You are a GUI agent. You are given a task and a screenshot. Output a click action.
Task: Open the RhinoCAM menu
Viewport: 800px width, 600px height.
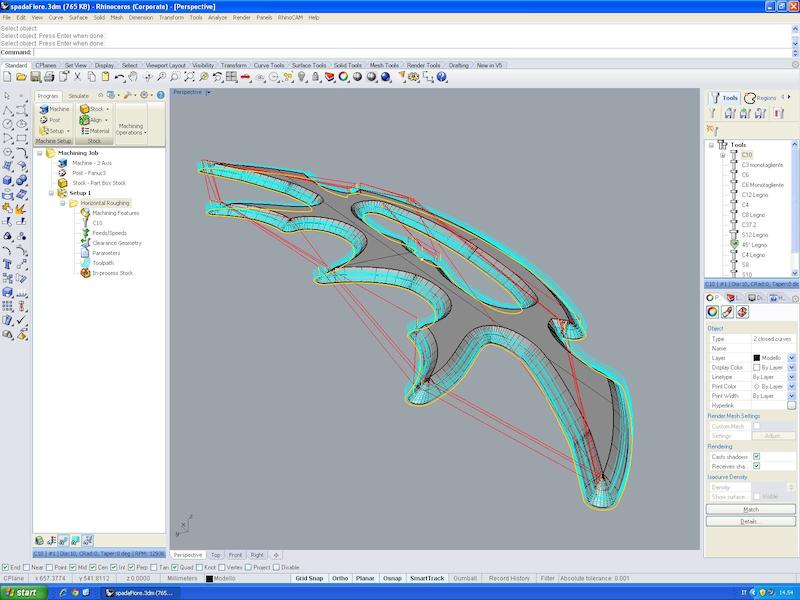pyautogui.click(x=290, y=17)
